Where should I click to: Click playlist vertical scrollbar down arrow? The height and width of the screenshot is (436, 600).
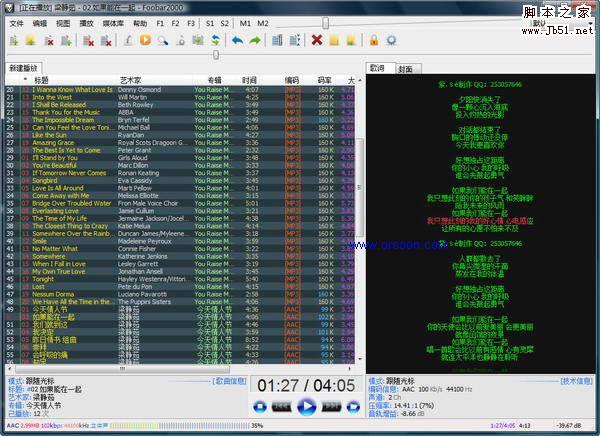360,359
